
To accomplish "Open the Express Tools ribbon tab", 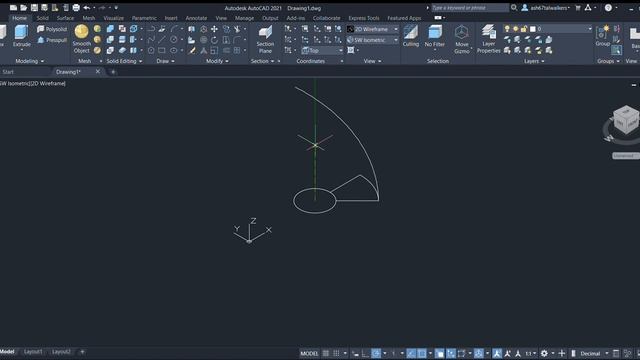I will pyautogui.click(x=364, y=18).
